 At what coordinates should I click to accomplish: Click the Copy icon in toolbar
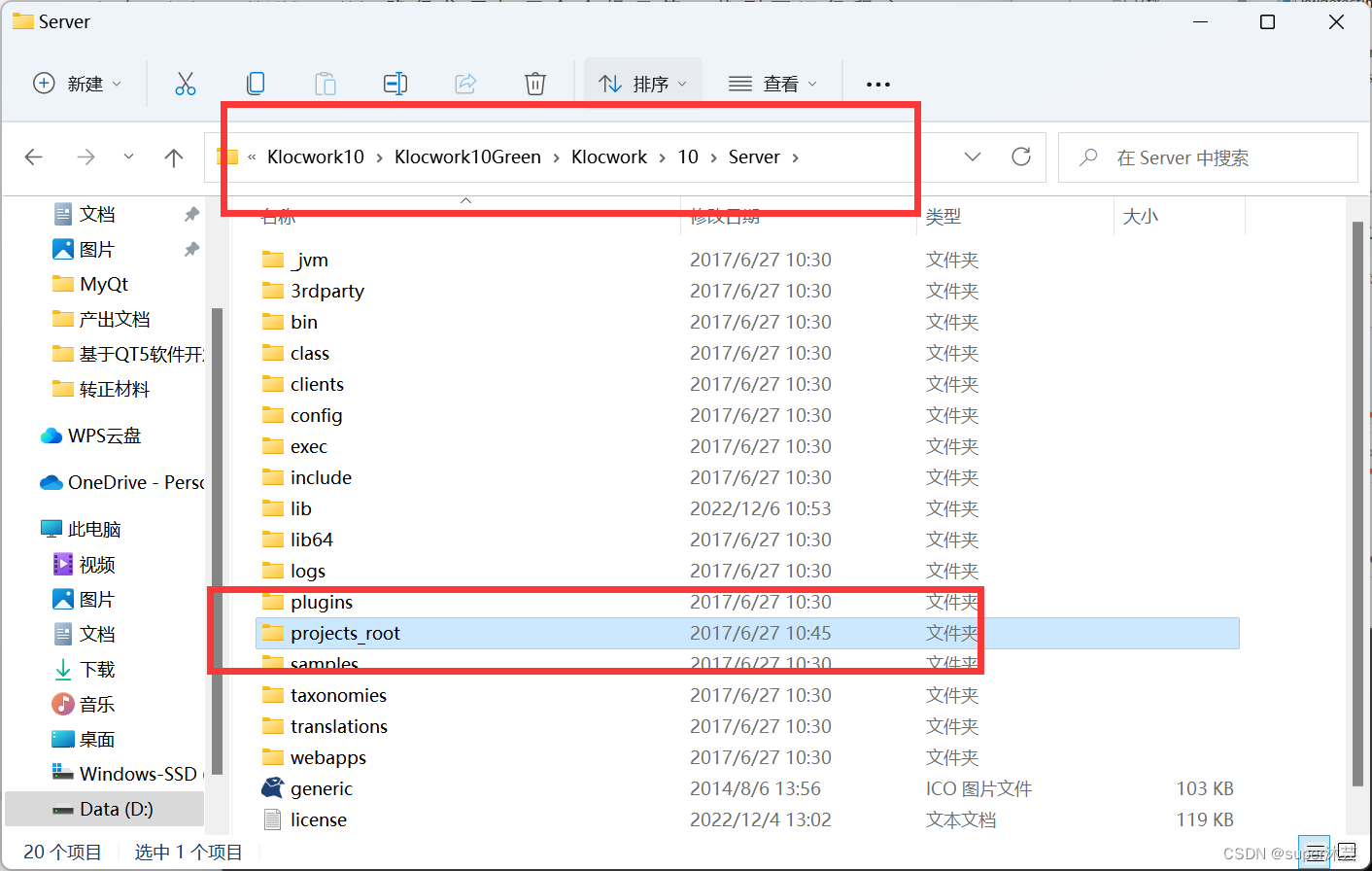256,84
